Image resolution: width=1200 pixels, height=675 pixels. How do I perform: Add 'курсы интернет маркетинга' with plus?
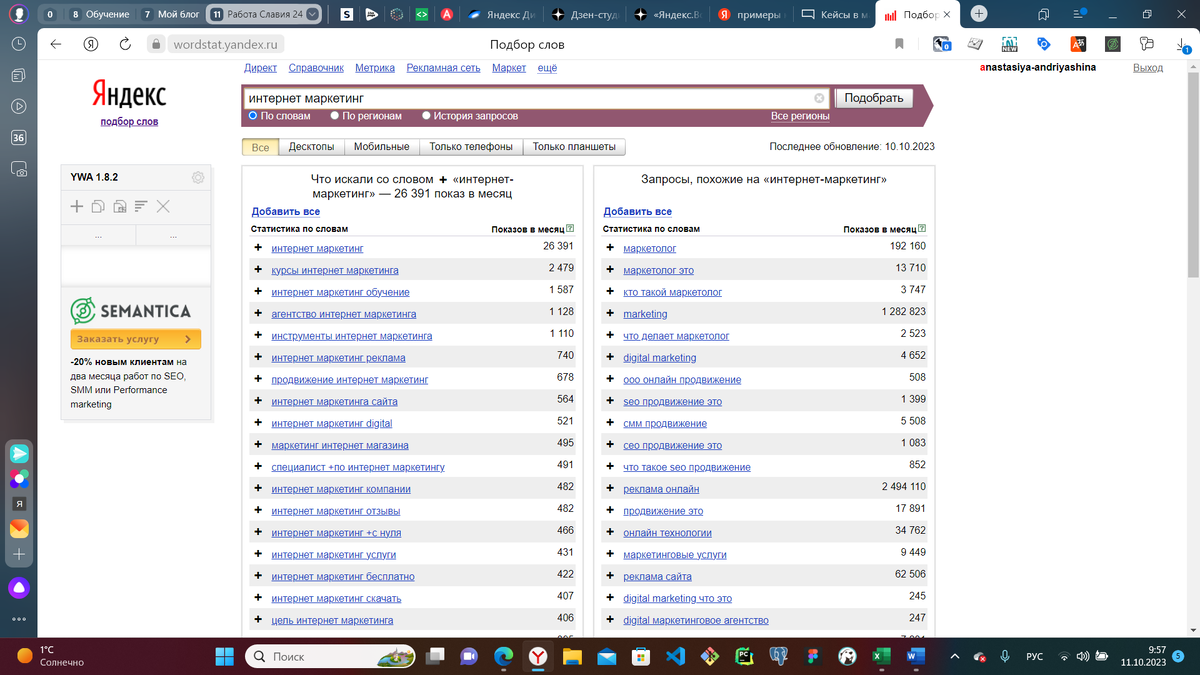click(258, 269)
